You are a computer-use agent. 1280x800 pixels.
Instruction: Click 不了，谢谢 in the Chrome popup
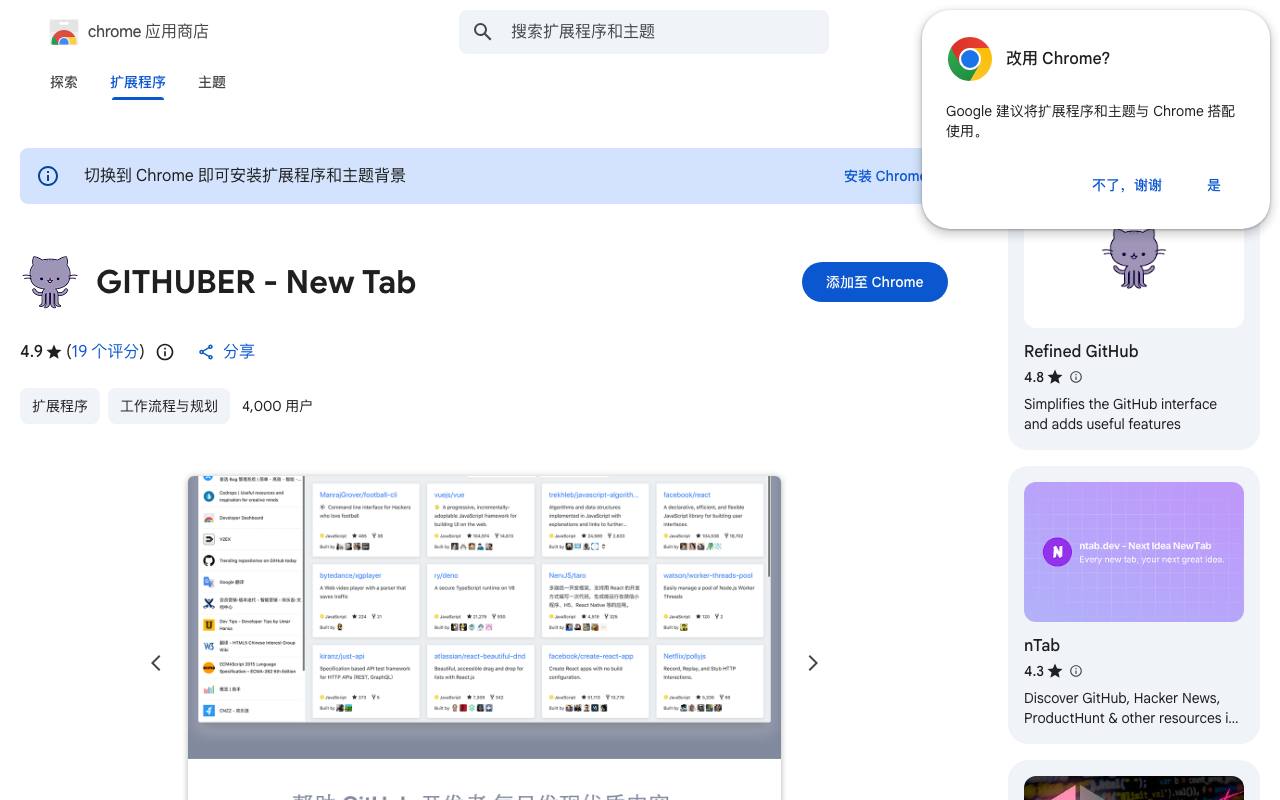[1127, 185]
